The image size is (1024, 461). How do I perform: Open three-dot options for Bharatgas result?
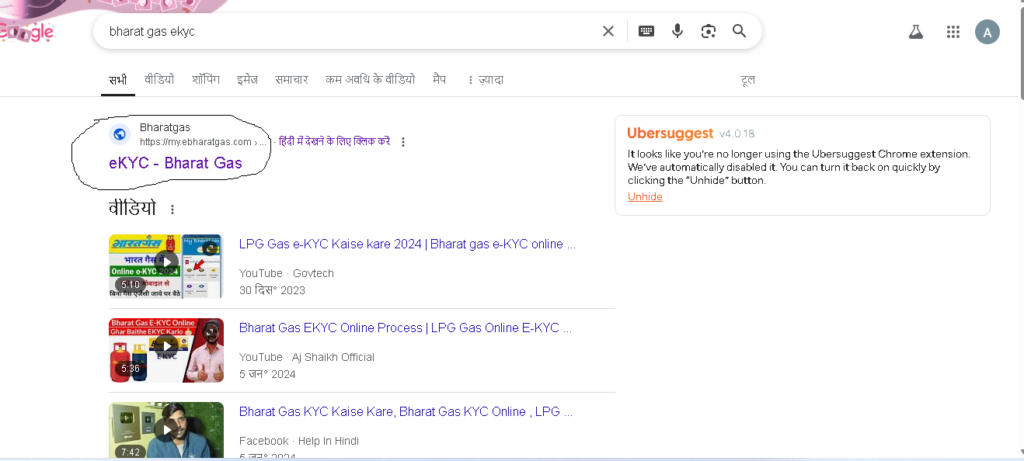coord(403,142)
